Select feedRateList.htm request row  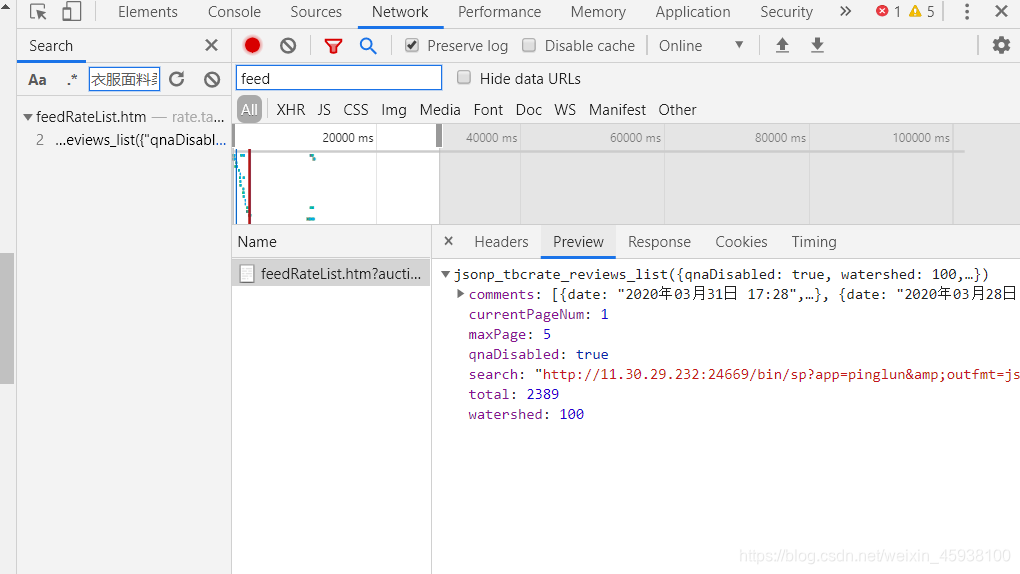pos(331,274)
